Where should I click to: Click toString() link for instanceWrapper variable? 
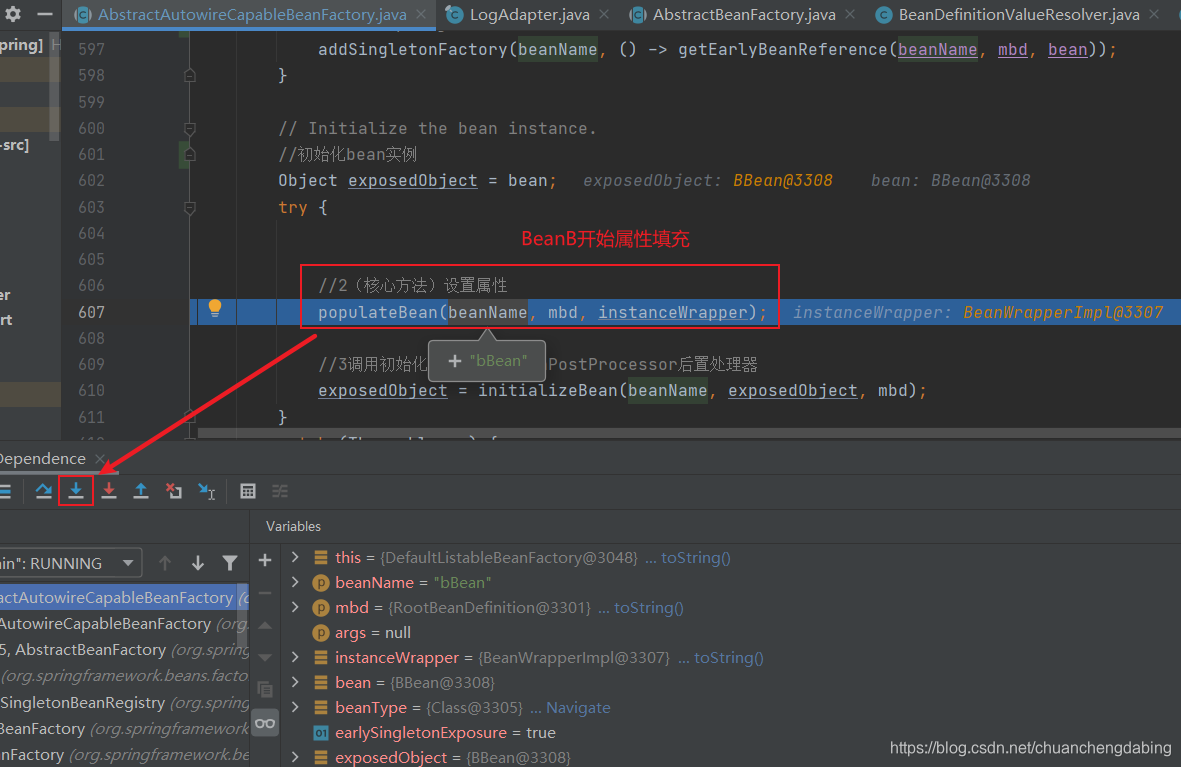tap(728, 657)
